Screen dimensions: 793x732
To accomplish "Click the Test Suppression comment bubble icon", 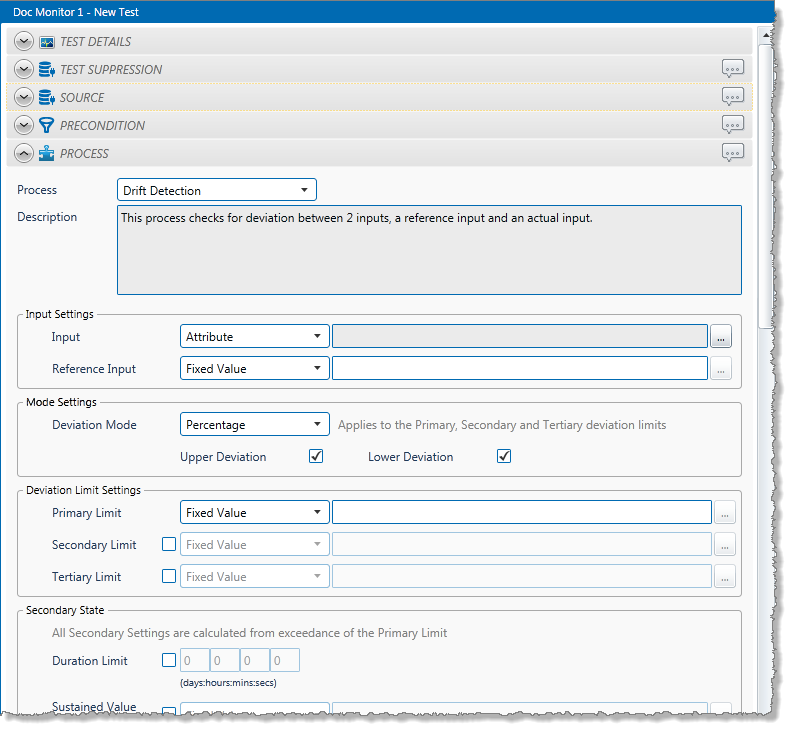I will [x=733, y=69].
